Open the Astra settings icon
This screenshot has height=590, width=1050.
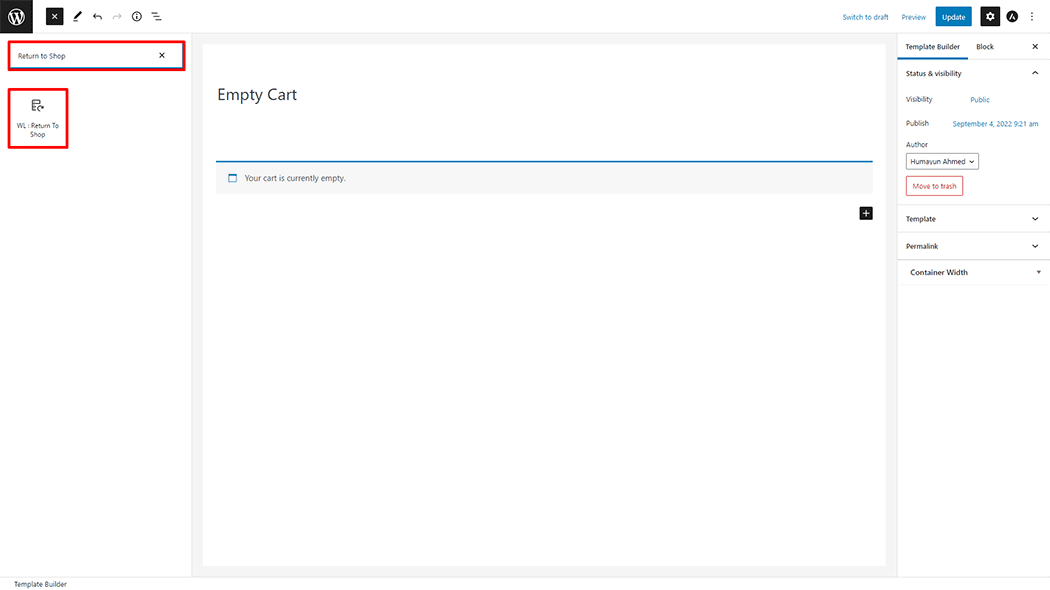[1012, 17]
